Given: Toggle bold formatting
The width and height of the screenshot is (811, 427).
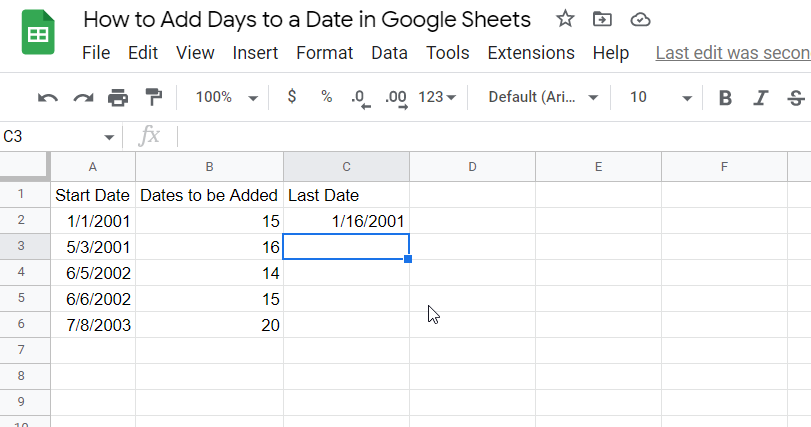Looking at the screenshot, I should (x=725, y=97).
